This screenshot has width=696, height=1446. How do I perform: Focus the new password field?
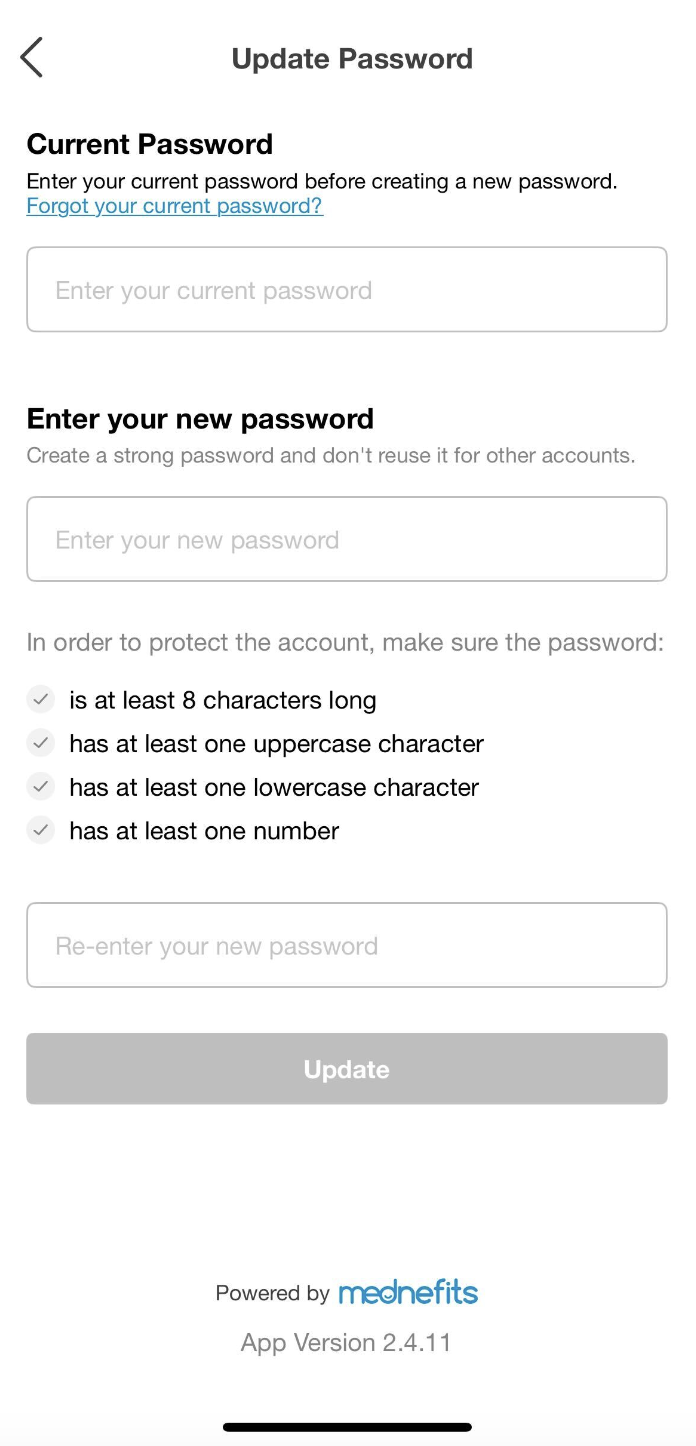point(347,539)
